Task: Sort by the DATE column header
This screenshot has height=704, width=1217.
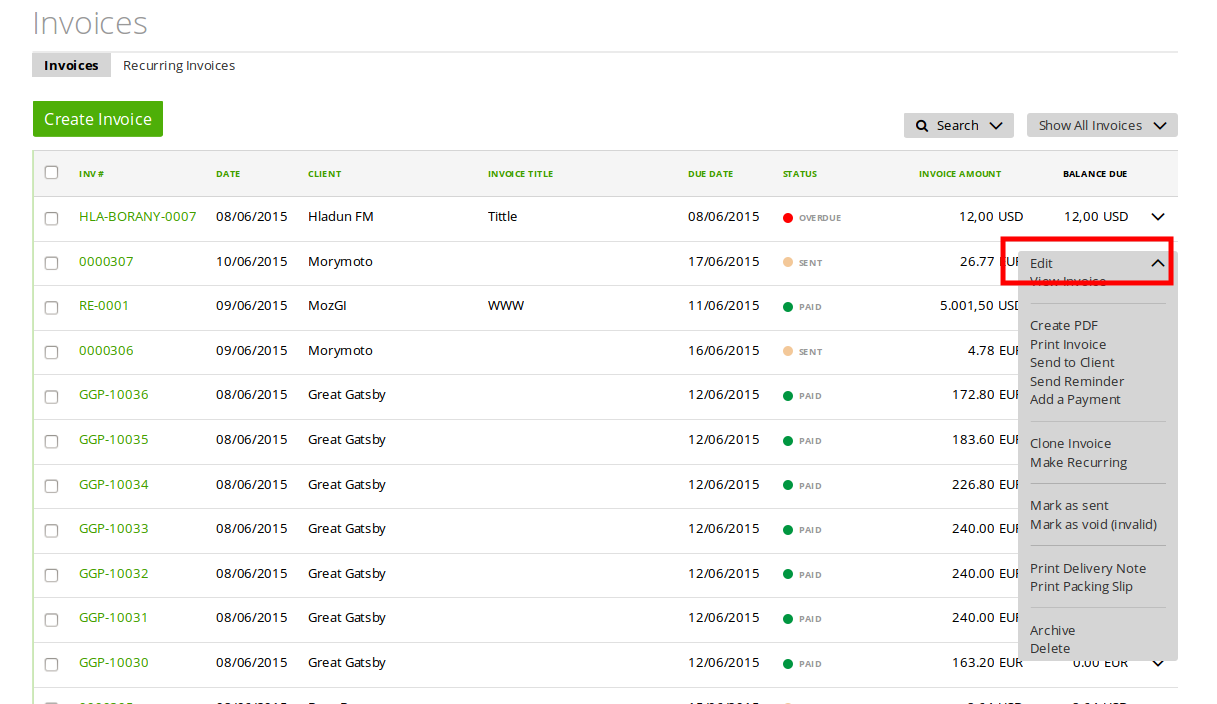Action: [228, 174]
